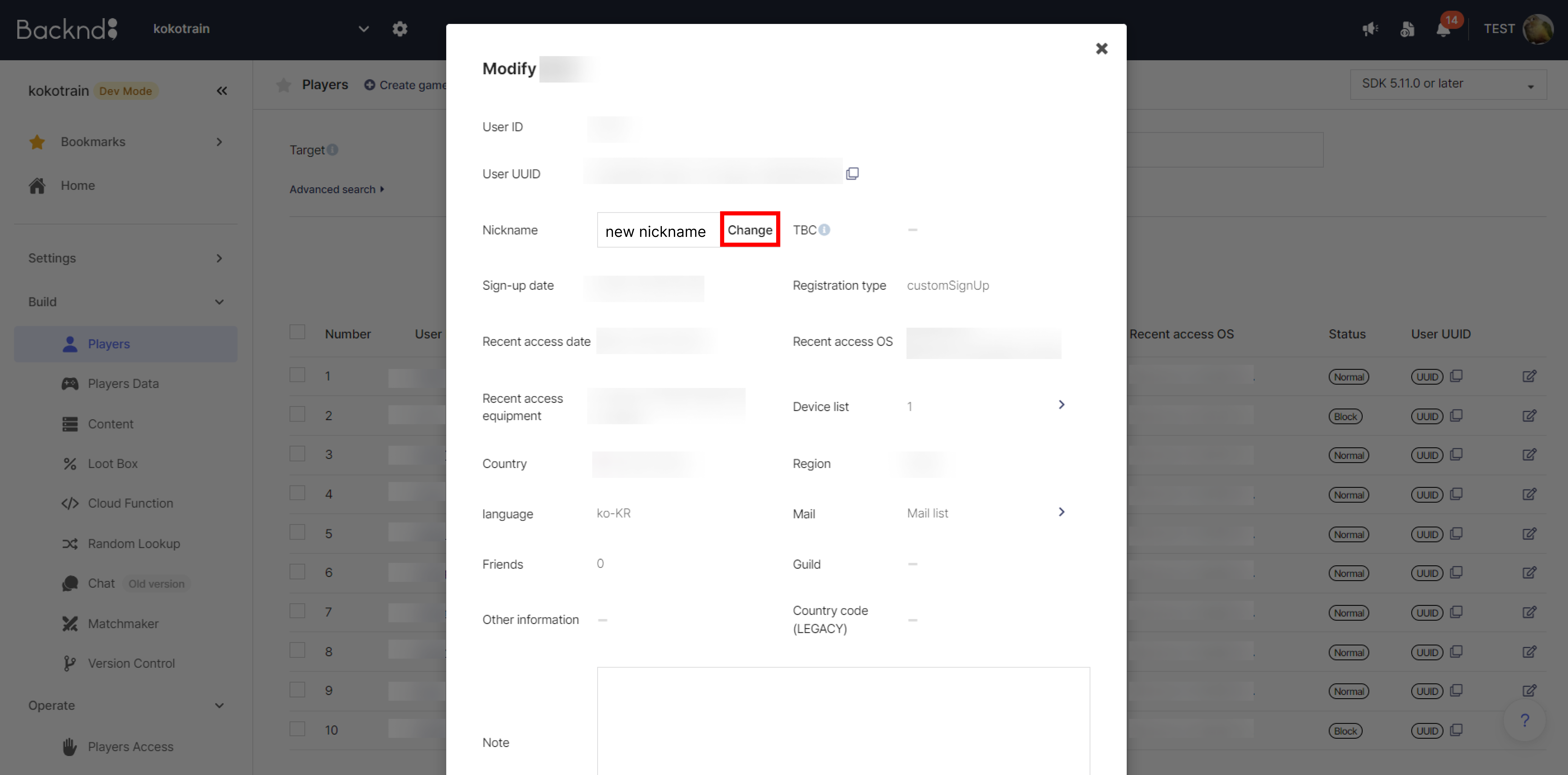Edit player in row 6

coord(1529,573)
